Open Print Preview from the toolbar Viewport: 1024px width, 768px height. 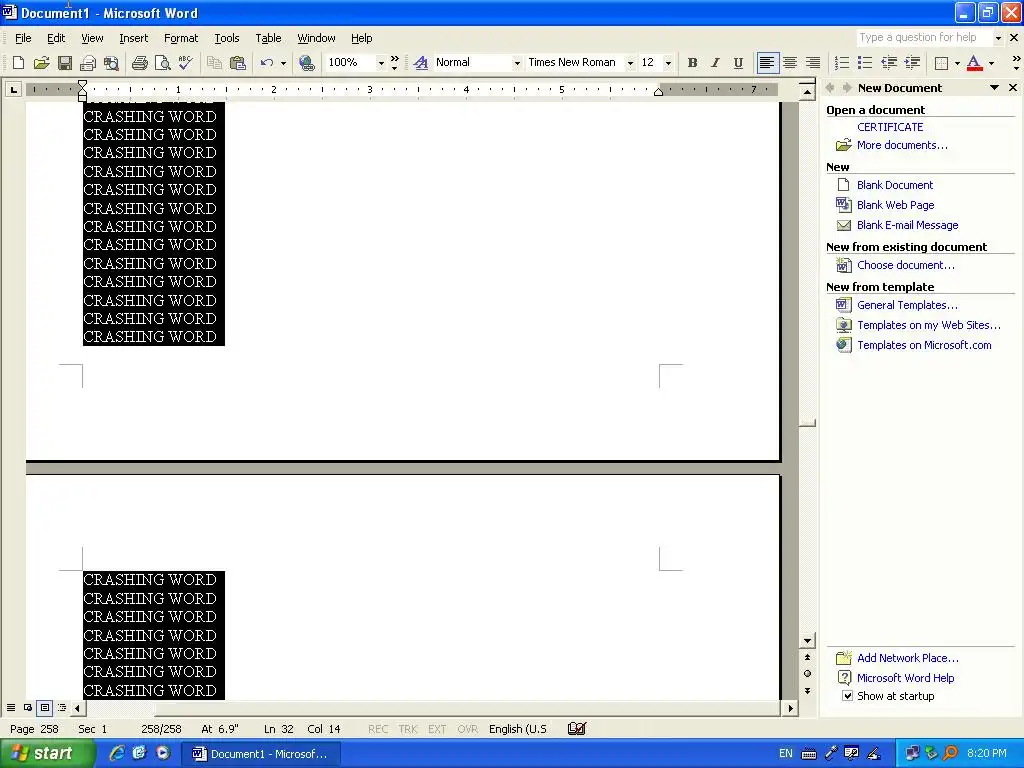pyautogui.click(x=163, y=63)
